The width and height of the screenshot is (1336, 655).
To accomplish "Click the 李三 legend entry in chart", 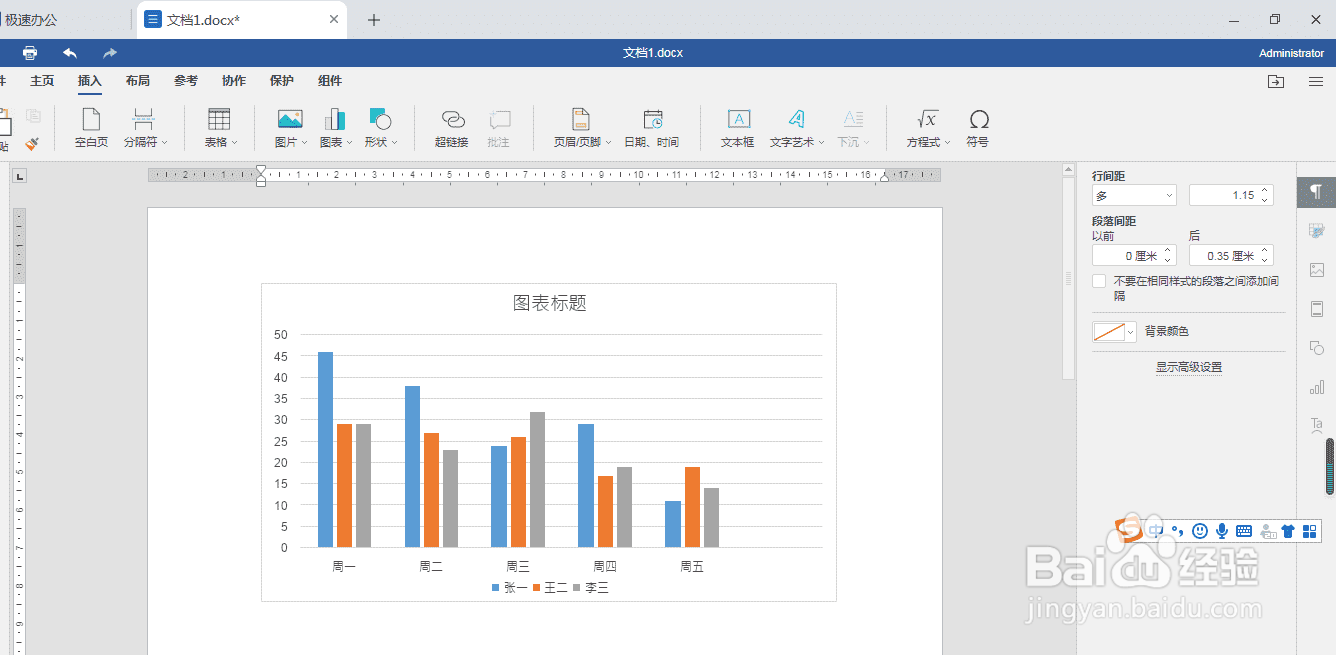I will tap(591, 588).
